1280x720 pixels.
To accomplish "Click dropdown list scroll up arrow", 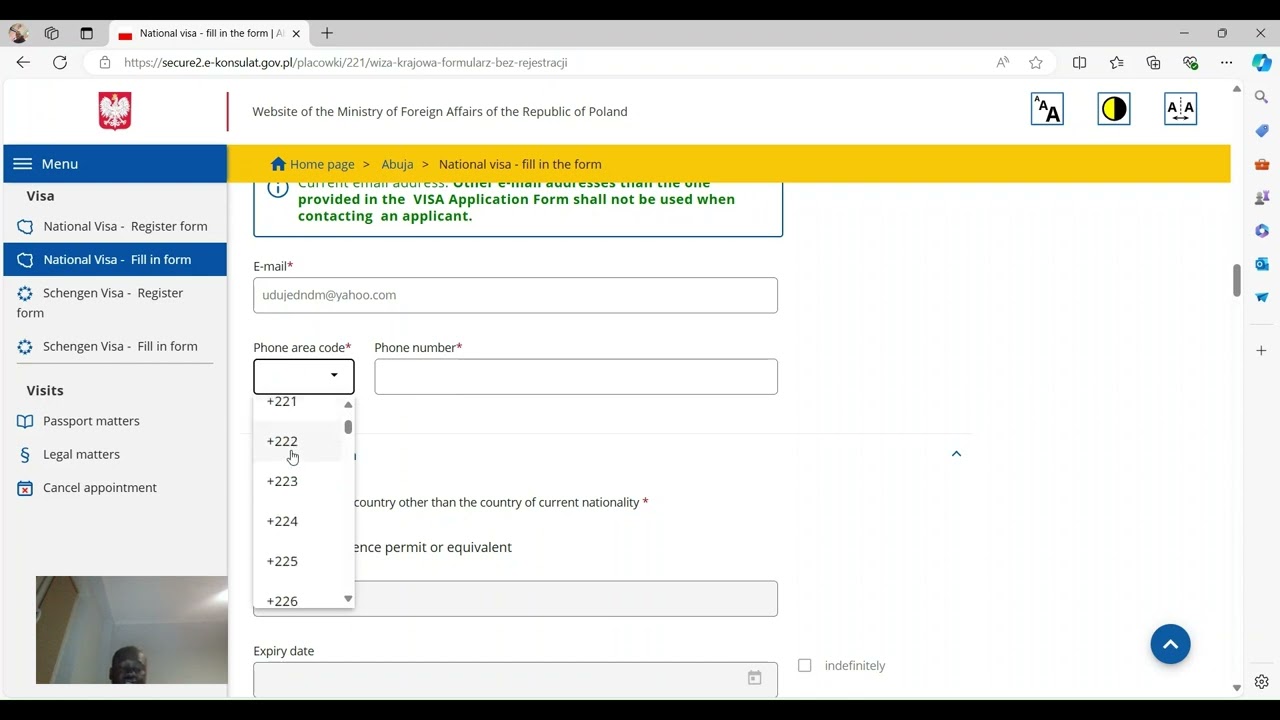I will pos(348,404).
